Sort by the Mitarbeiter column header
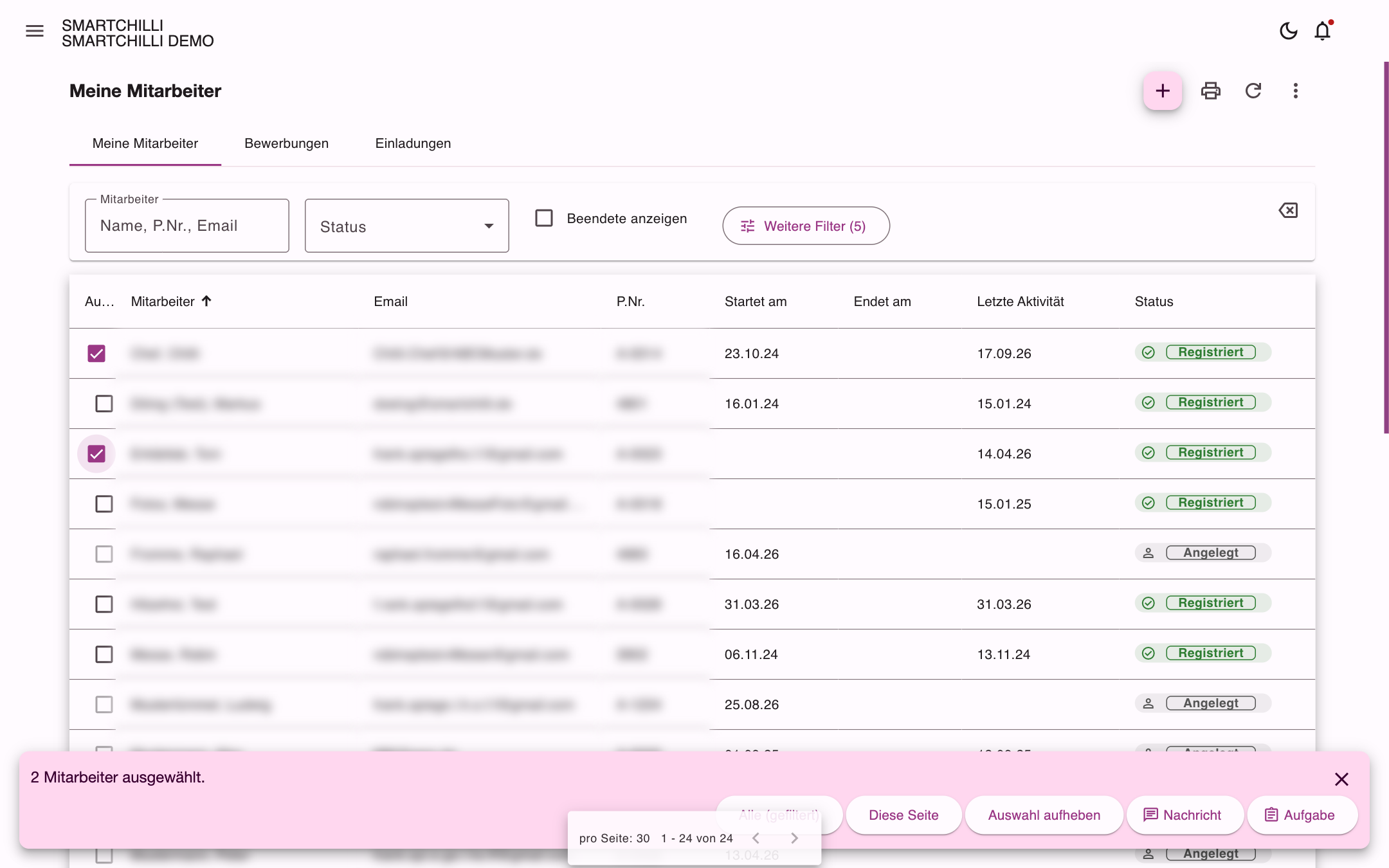 click(x=163, y=302)
